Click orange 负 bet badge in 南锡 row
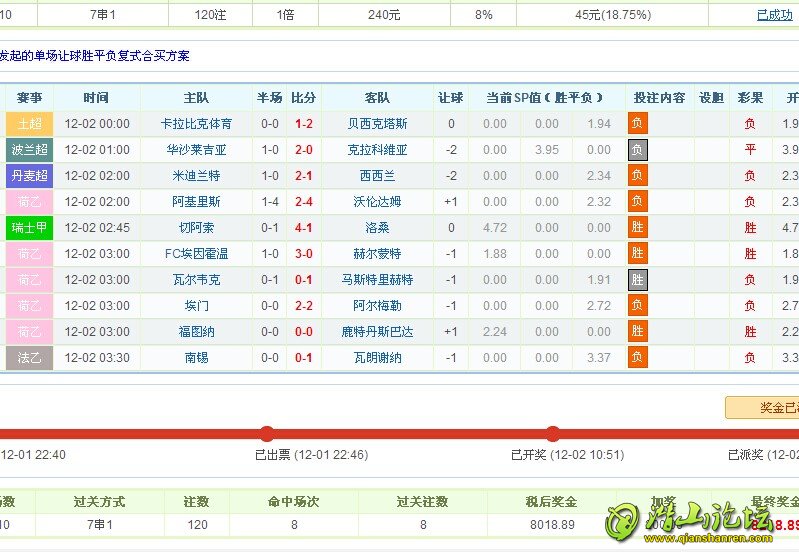 637,358
